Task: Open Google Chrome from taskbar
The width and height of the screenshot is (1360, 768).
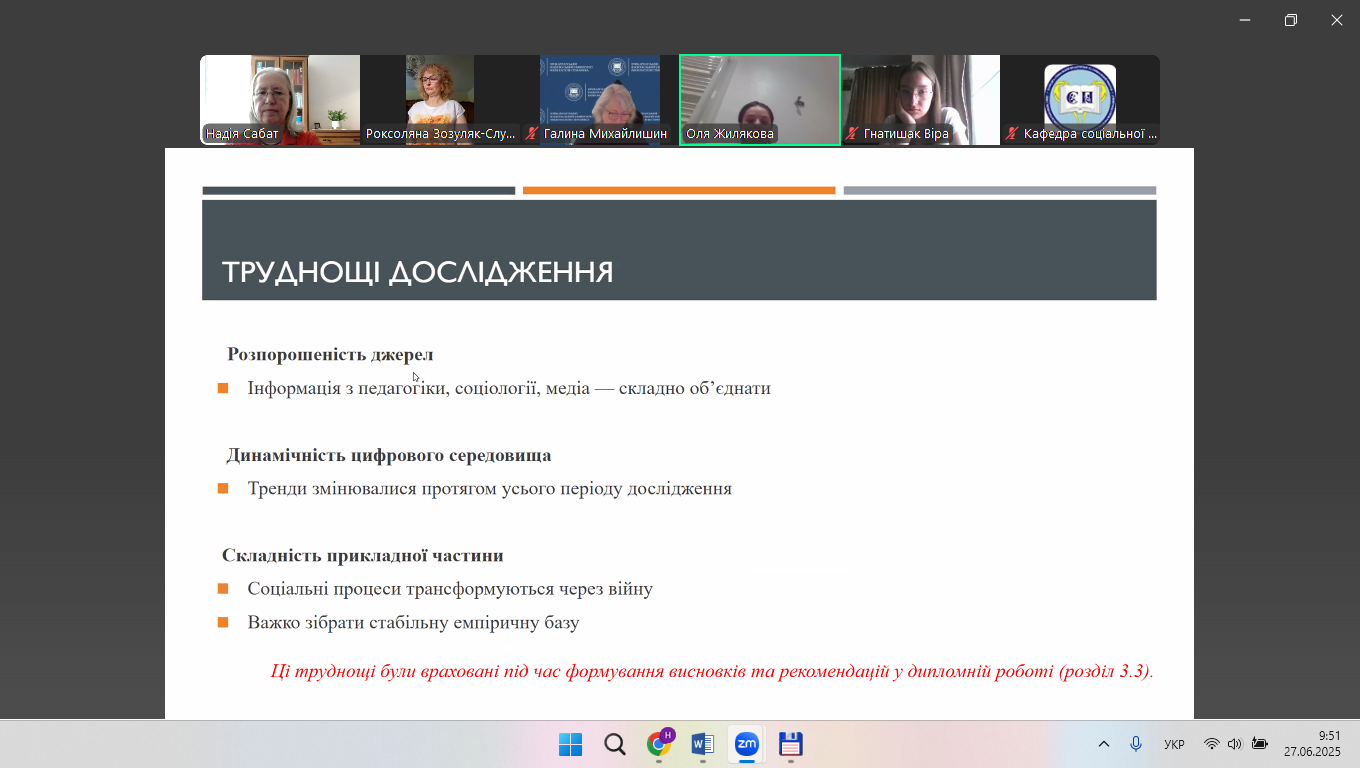Action: (x=659, y=744)
